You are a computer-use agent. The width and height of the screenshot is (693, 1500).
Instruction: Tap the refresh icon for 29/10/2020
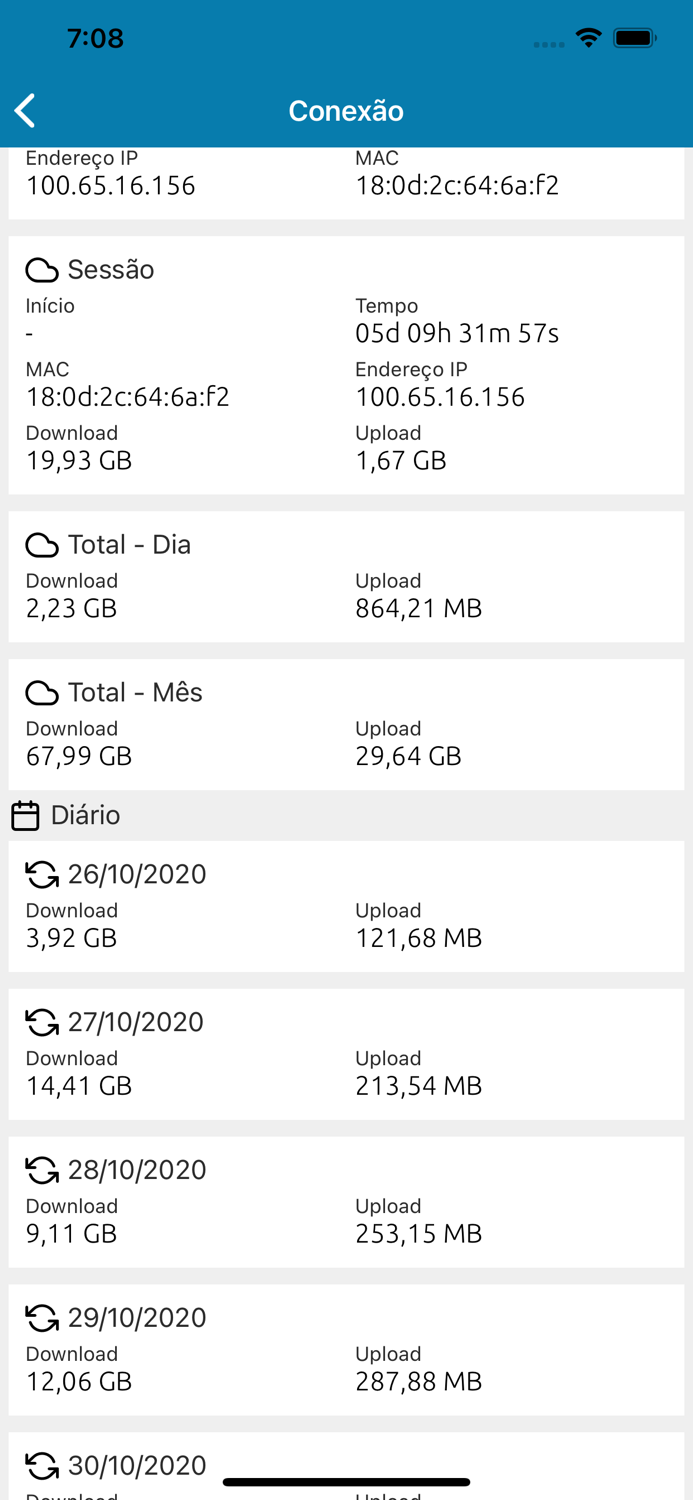tap(42, 1319)
